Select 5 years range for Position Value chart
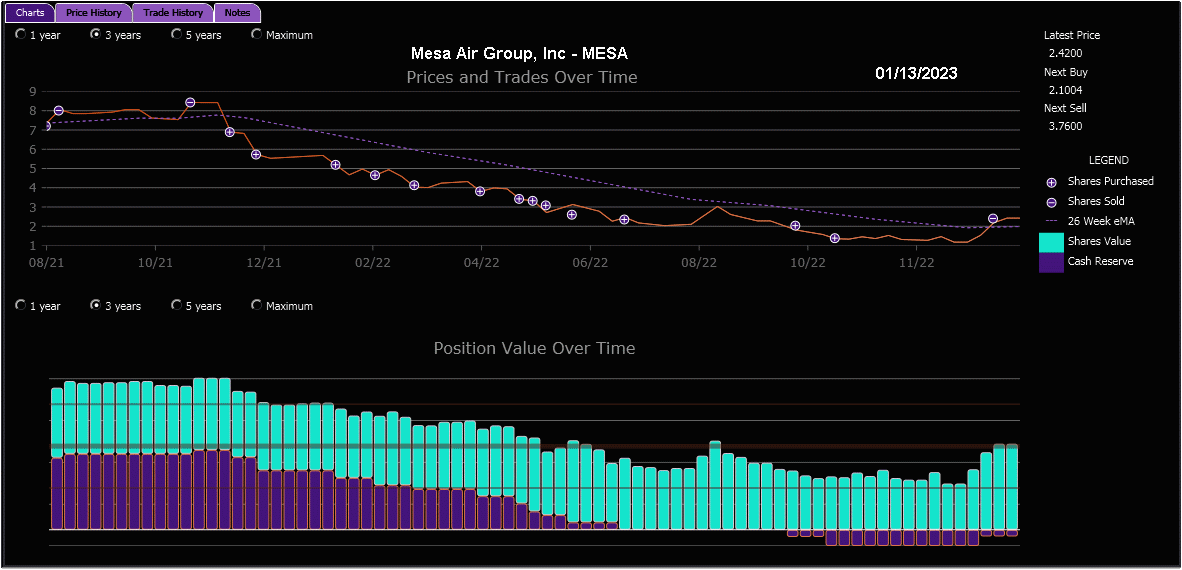This screenshot has width=1182, height=570. tap(177, 306)
